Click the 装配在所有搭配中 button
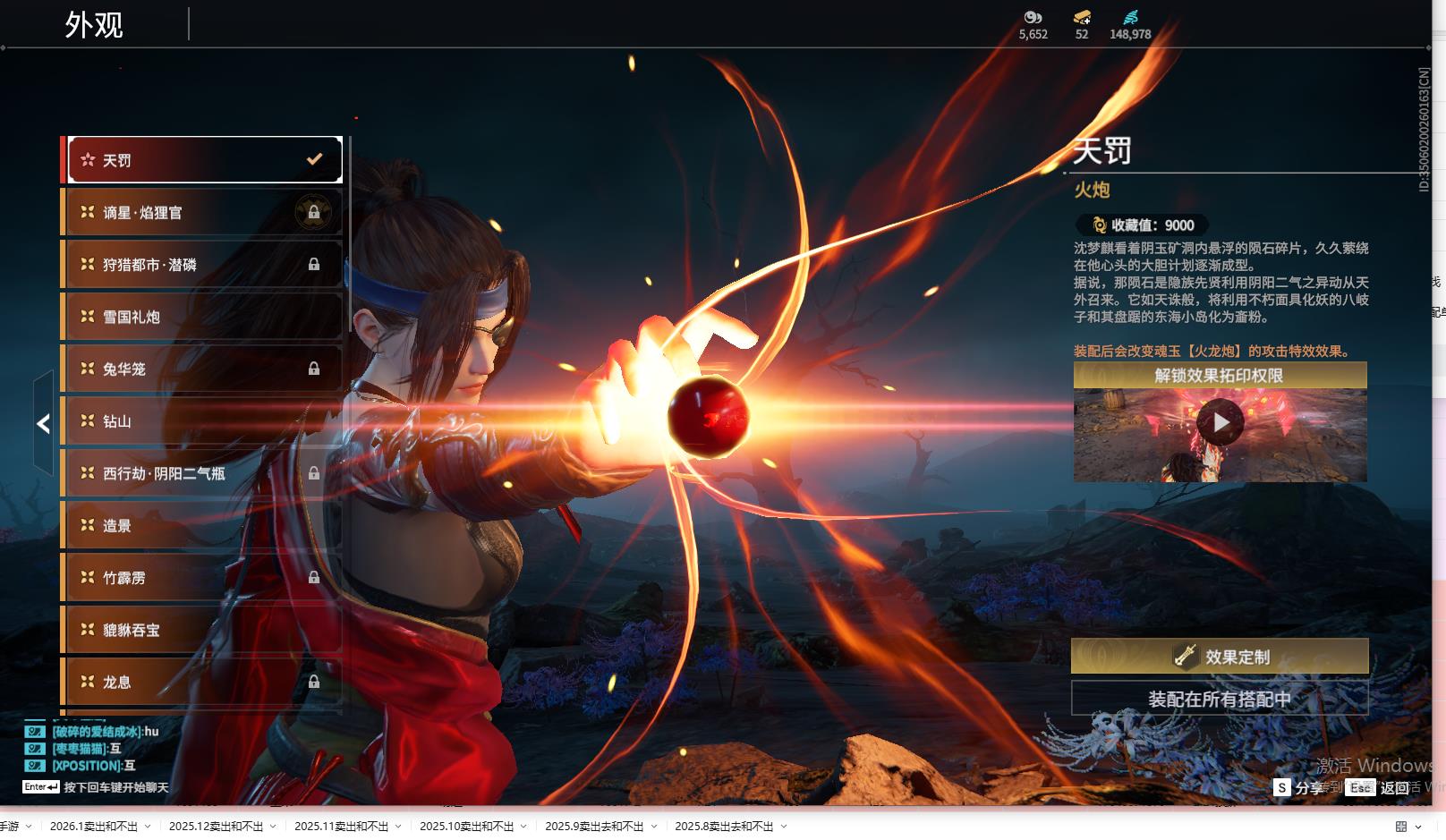This screenshot has width=1446, height=840. (1220, 699)
